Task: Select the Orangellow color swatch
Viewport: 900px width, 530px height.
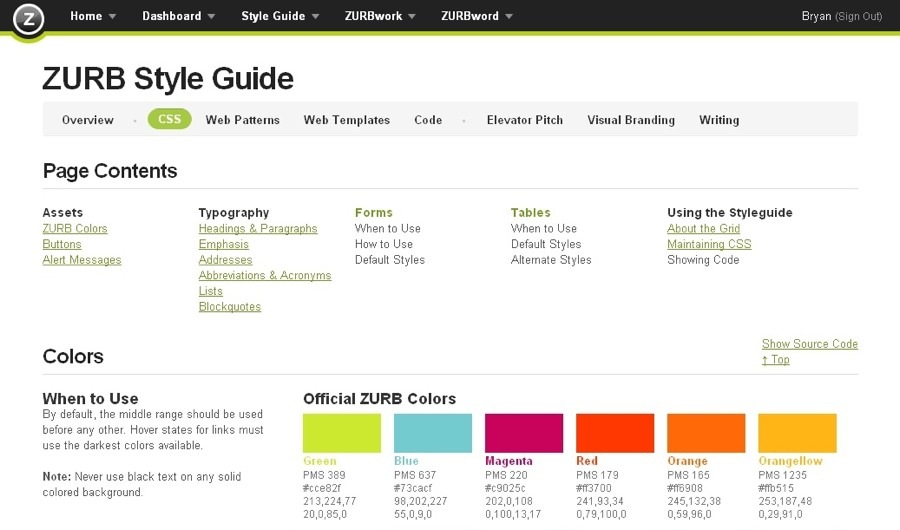Action: pos(797,433)
